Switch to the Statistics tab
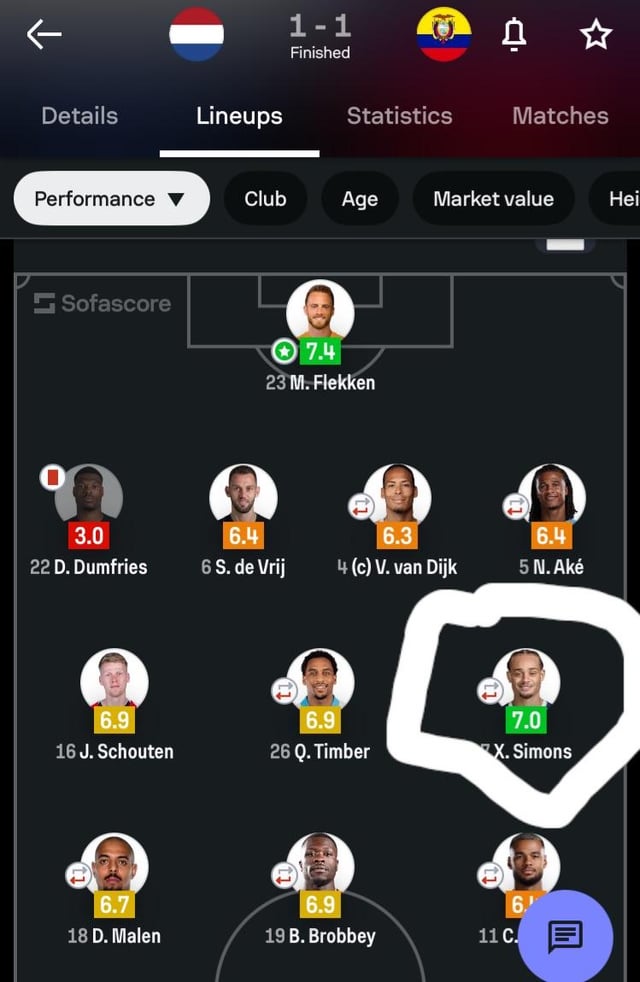 (x=400, y=116)
